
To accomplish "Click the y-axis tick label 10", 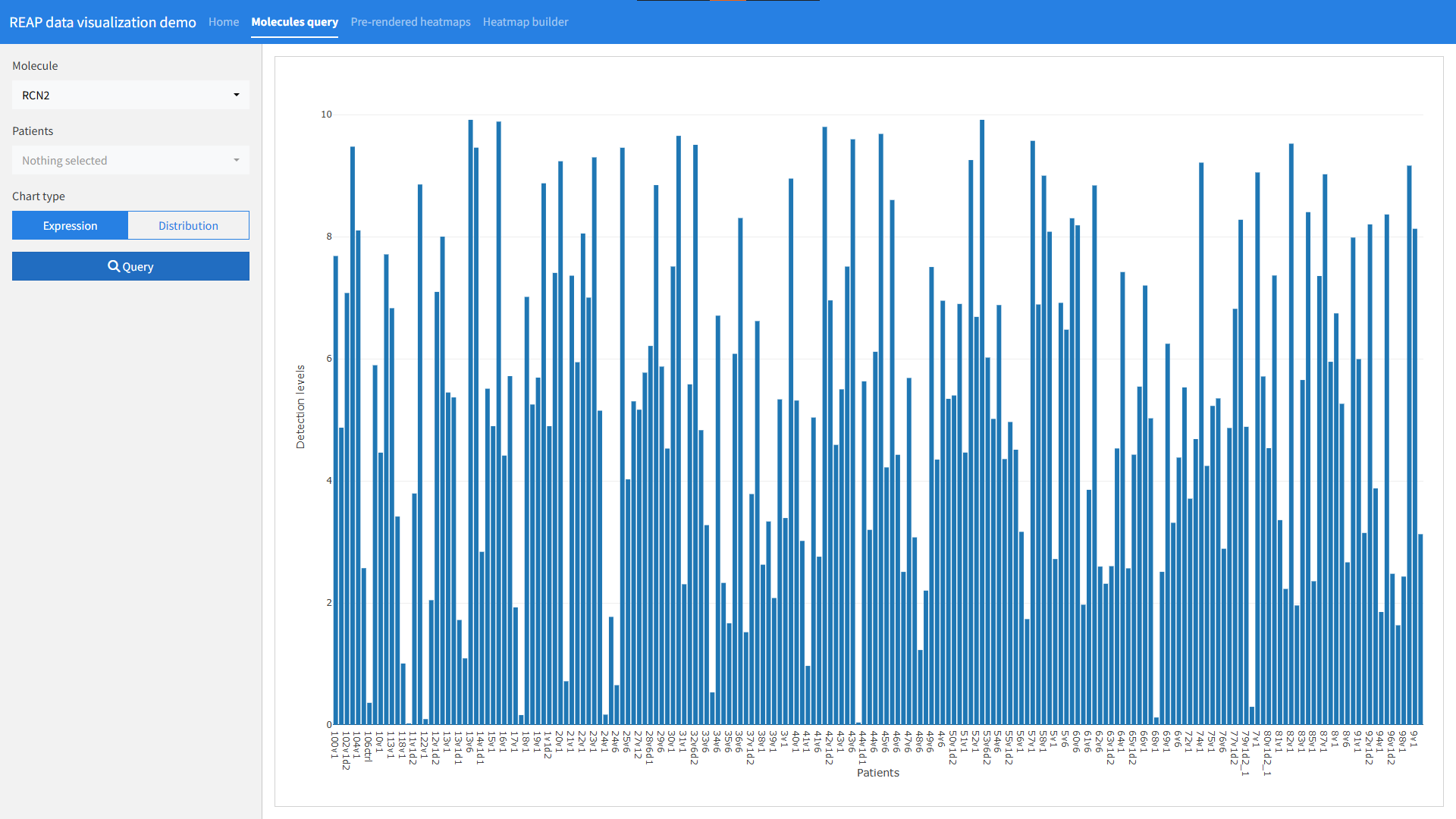I will [326, 115].
